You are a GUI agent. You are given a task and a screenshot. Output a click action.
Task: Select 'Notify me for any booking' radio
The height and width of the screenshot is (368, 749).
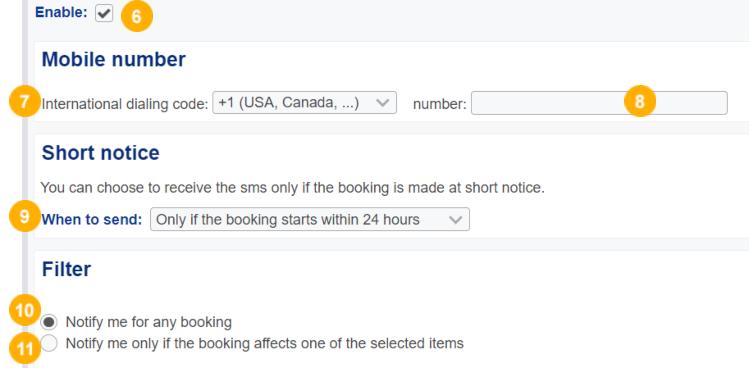49,323
